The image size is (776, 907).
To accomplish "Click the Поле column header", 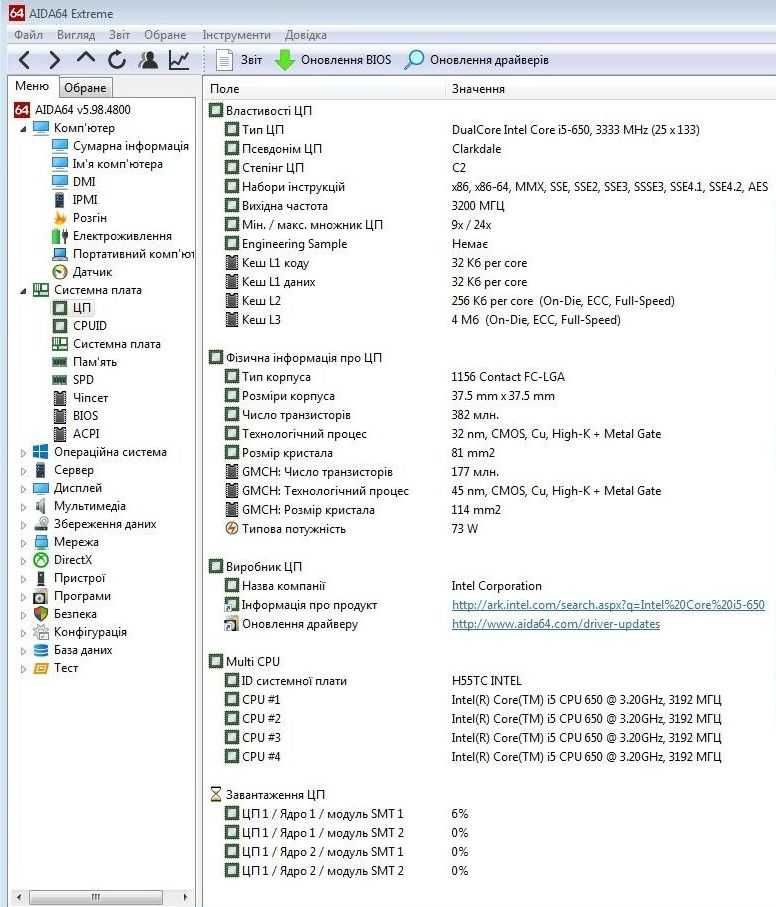I will click(224, 89).
